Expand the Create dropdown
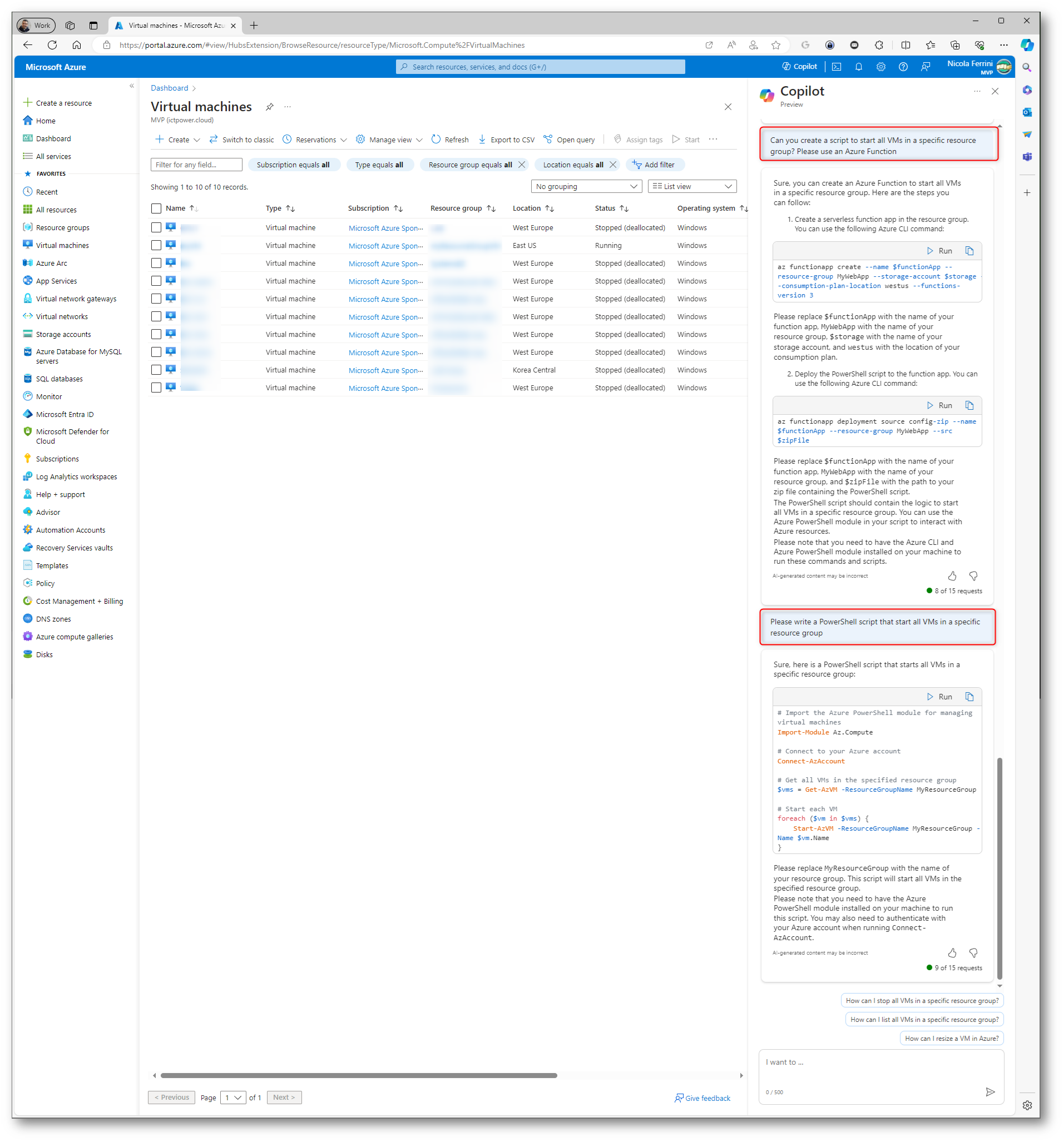The width and height of the screenshot is (1064, 1142). [177, 140]
